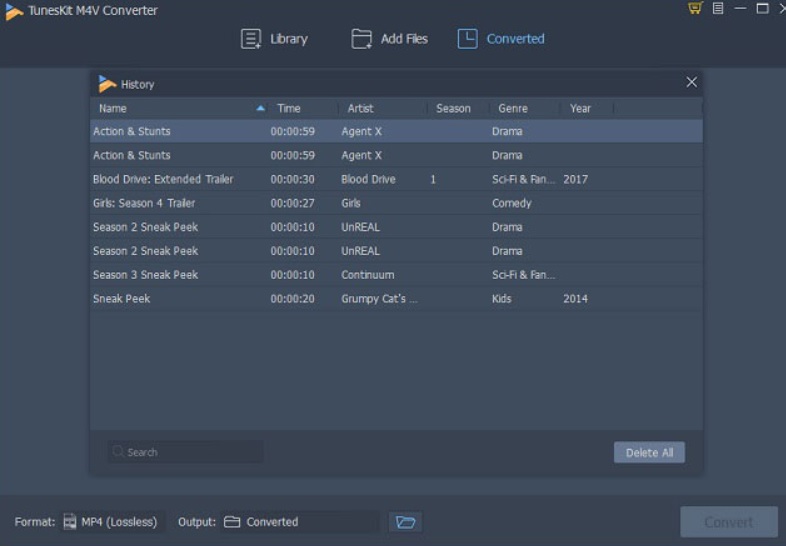Screen dimensions: 786x546
Task: Click the Comedy genre cell
Action: tap(511, 203)
